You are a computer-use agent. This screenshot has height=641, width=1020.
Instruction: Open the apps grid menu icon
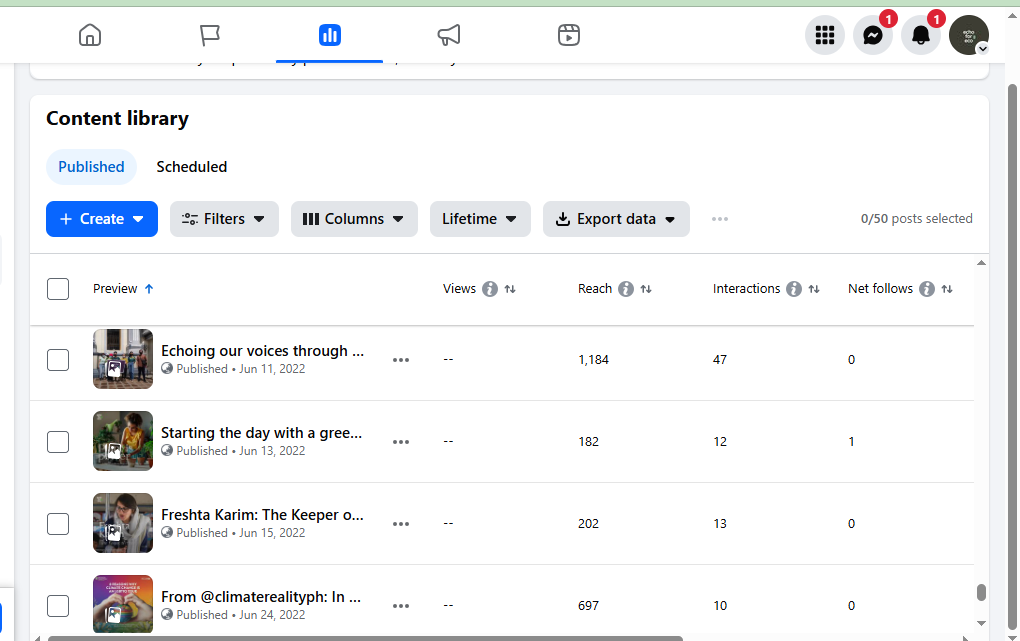coord(824,36)
